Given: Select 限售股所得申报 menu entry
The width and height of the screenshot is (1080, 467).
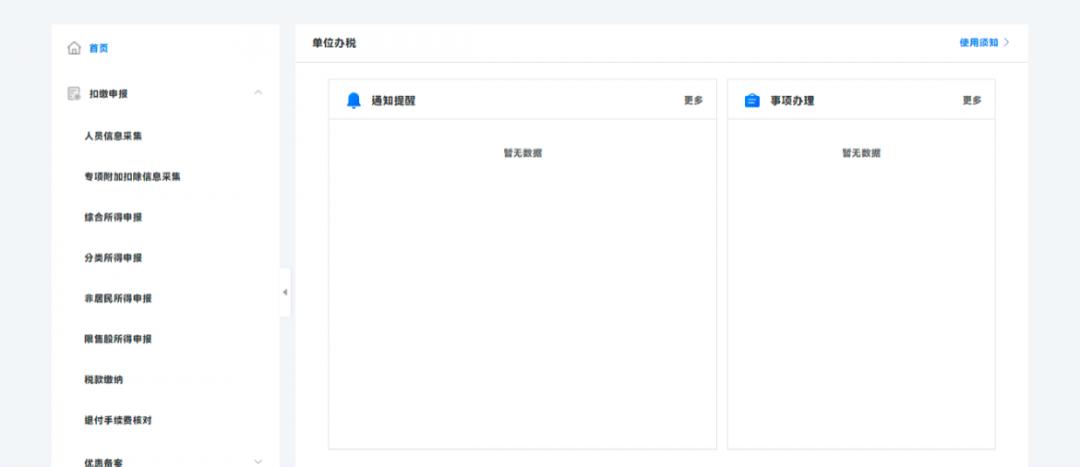Looking at the screenshot, I should point(118,339).
